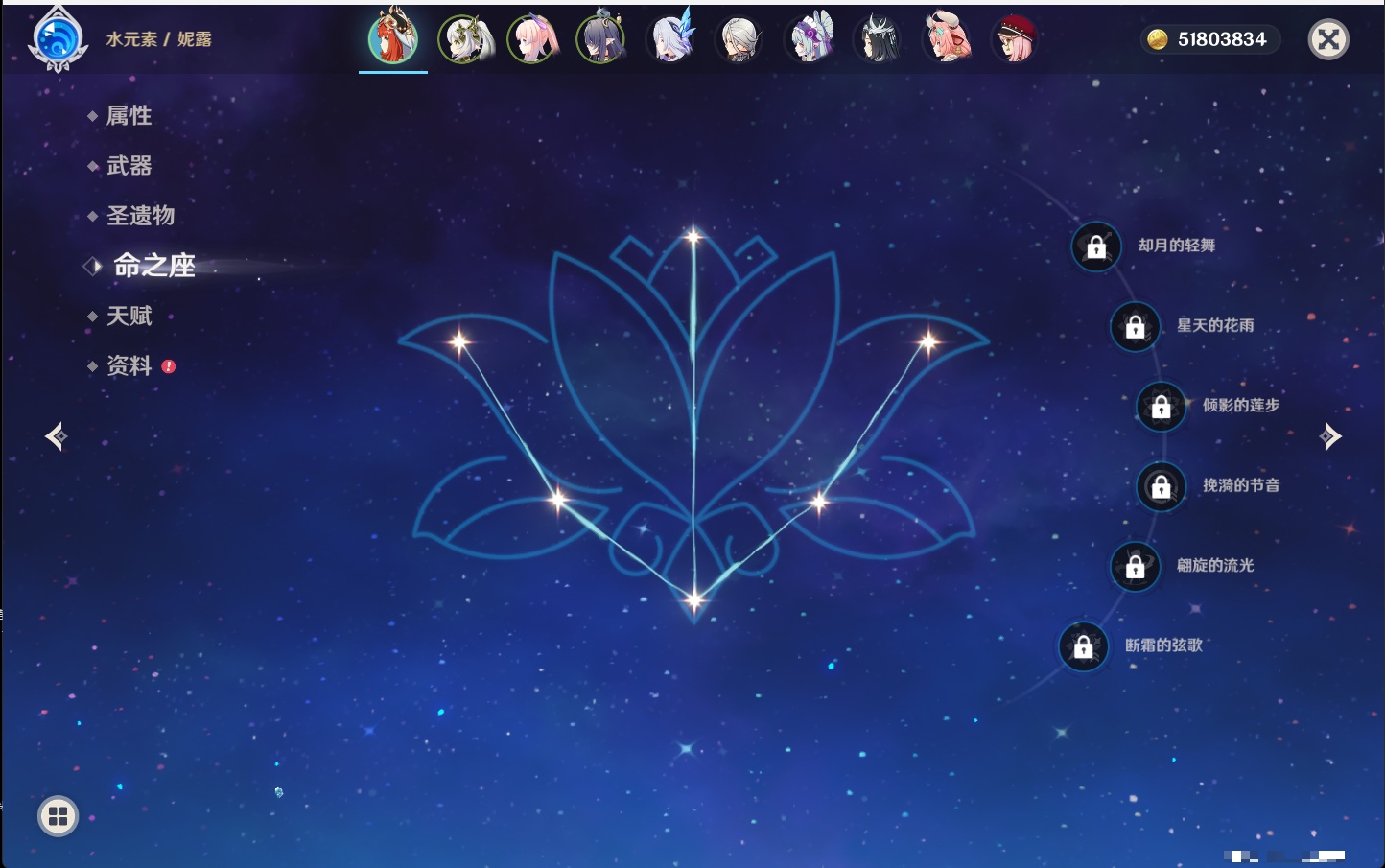Go to the 天赋 talents tab
The height and width of the screenshot is (868, 1385).
coord(129,316)
